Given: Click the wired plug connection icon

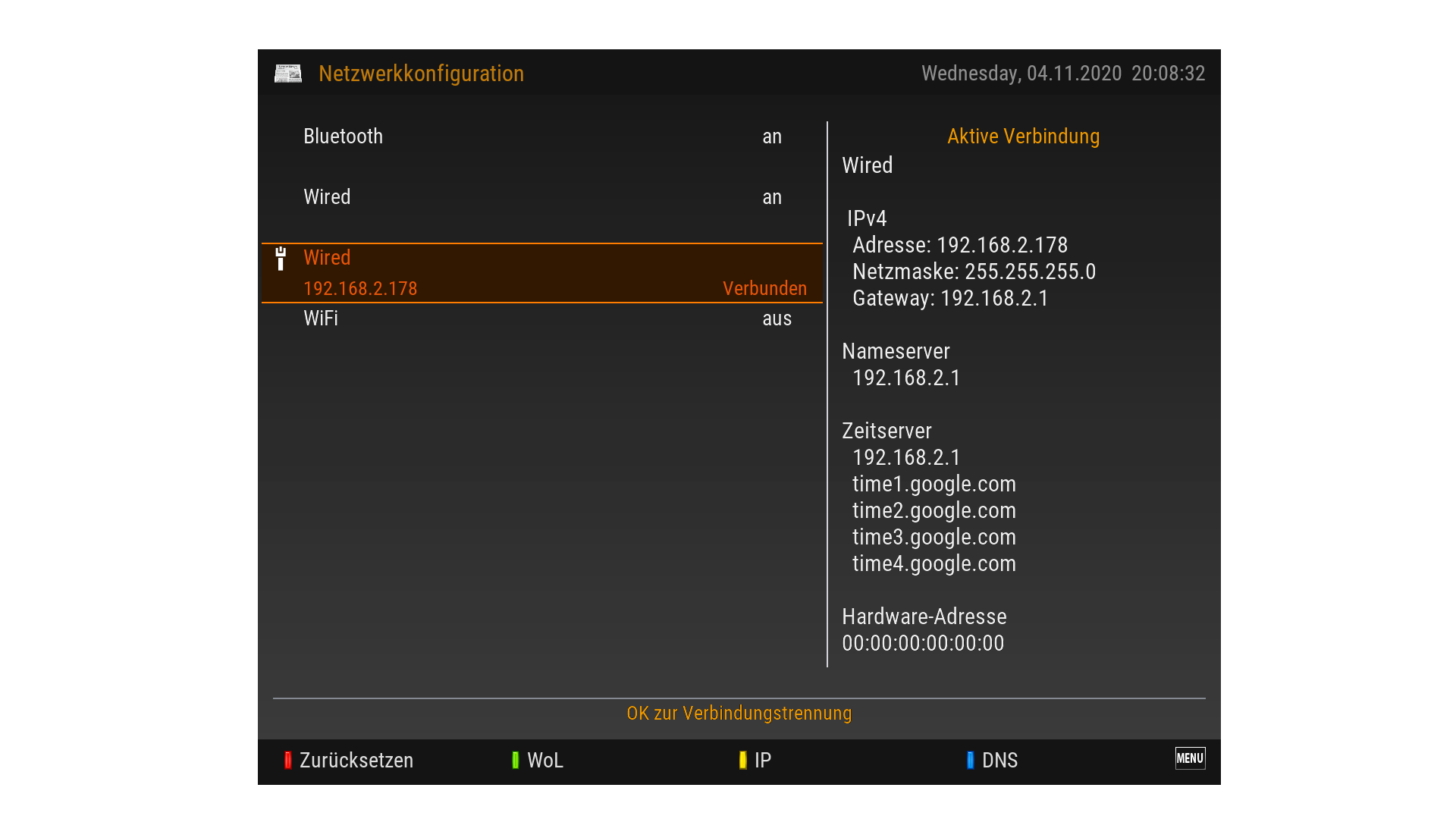Looking at the screenshot, I should (x=281, y=259).
